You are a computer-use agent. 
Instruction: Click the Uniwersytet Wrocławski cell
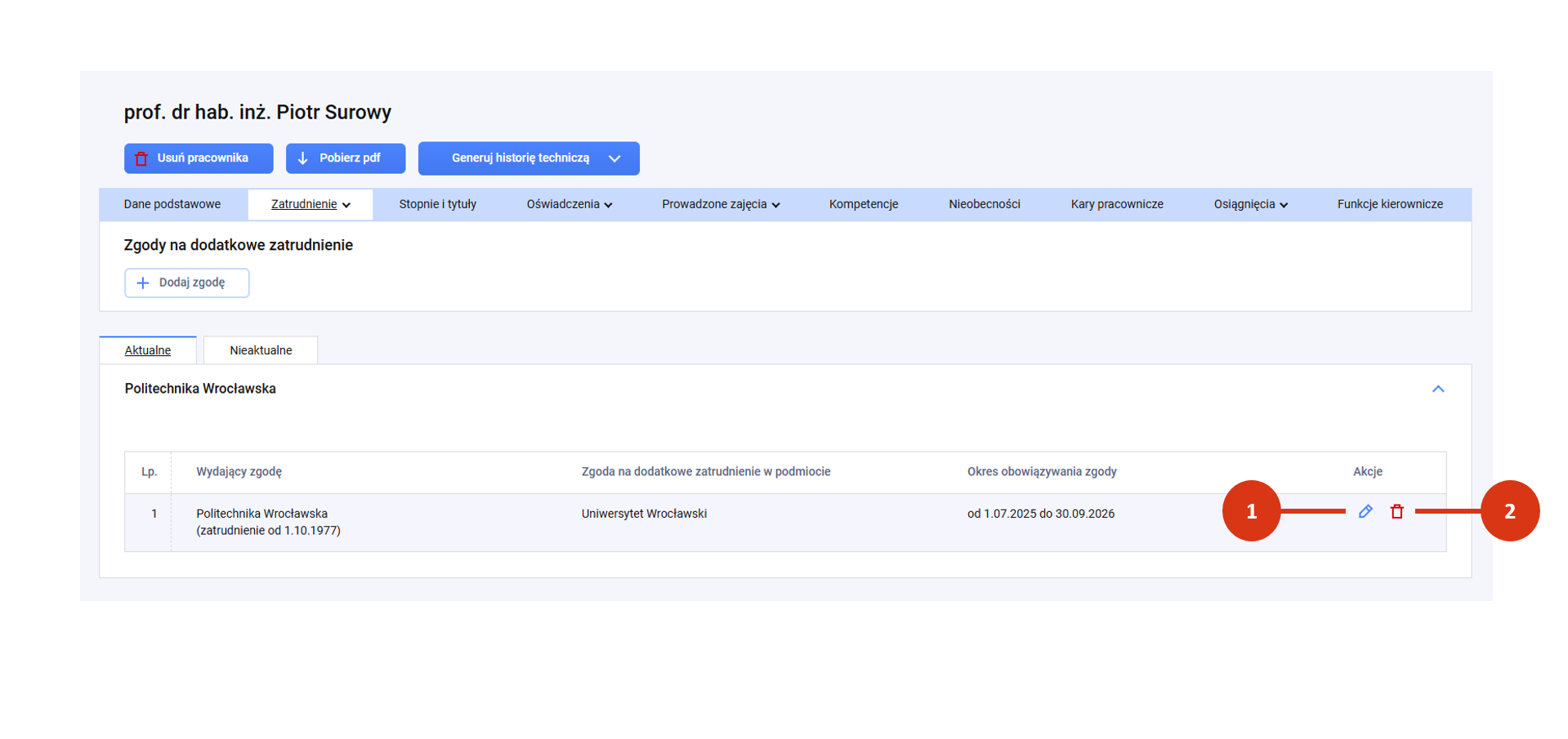[644, 514]
